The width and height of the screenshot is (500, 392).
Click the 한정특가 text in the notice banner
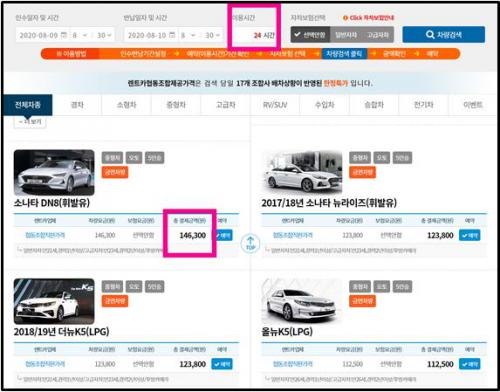click(335, 83)
